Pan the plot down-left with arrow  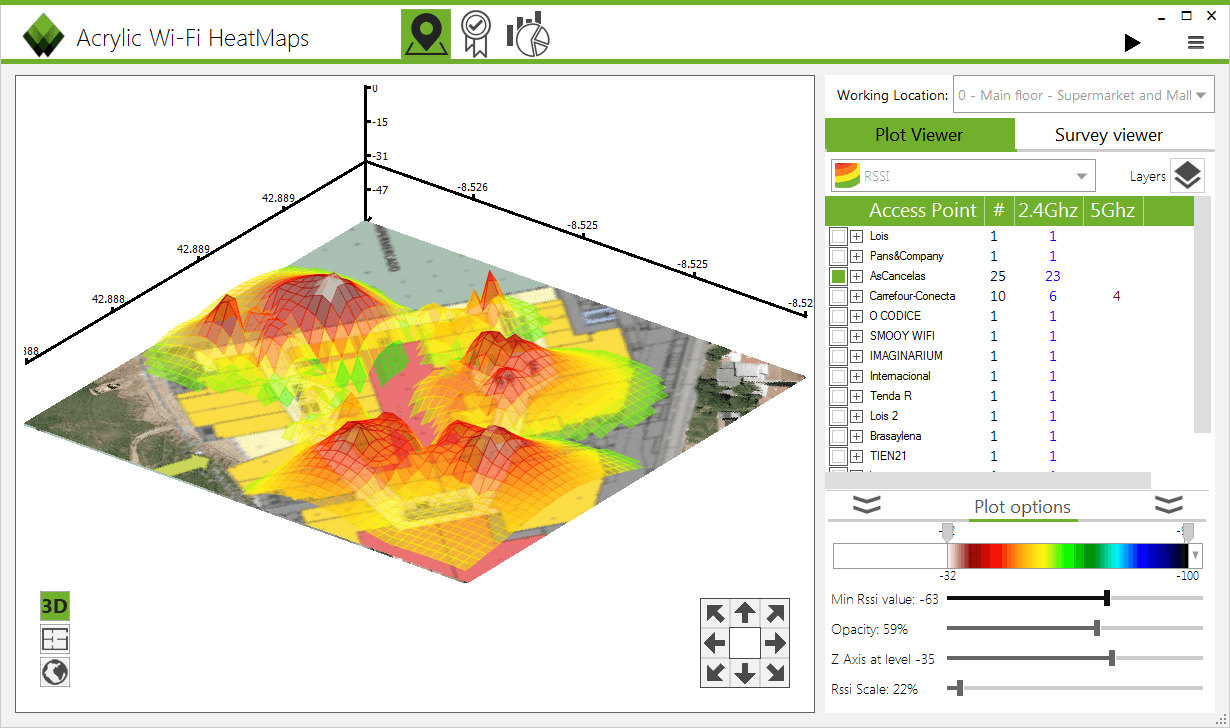tap(715, 672)
